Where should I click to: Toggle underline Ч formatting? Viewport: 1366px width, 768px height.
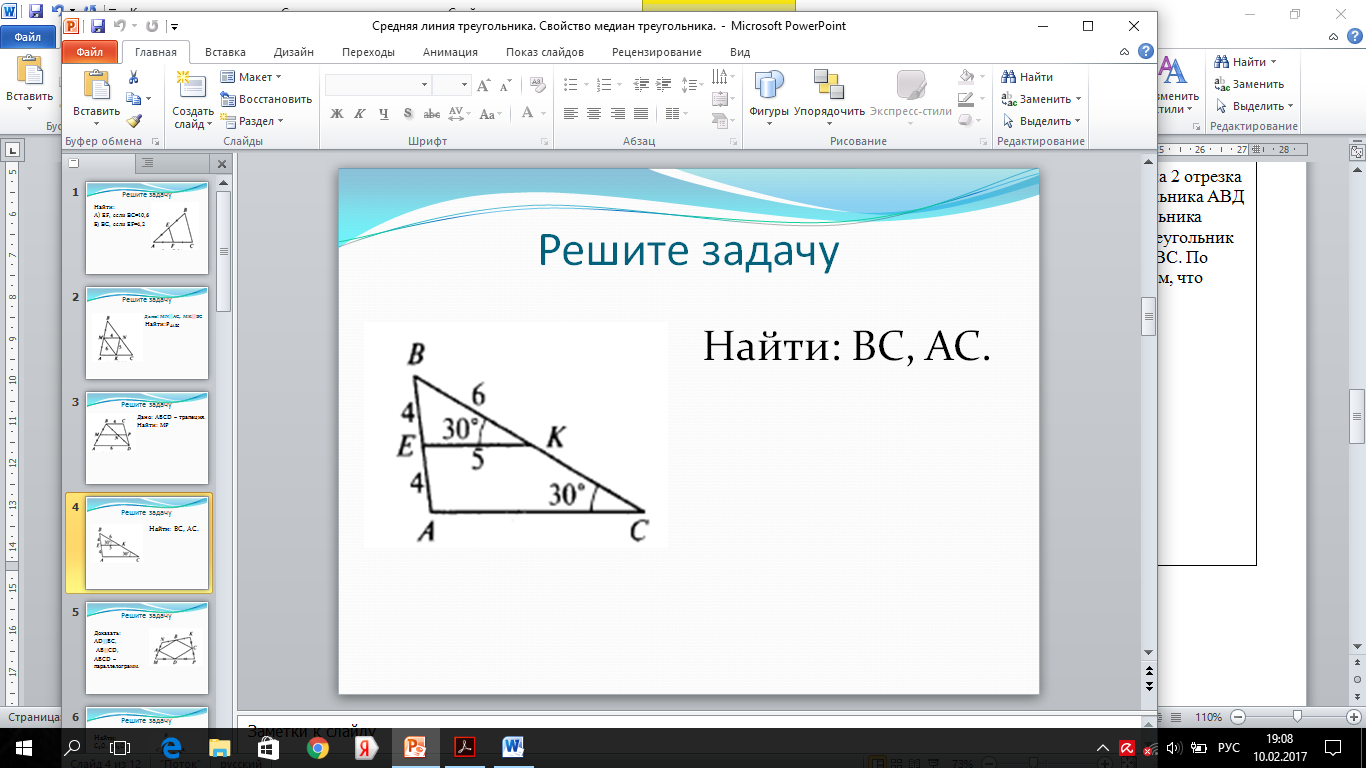click(x=383, y=114)
